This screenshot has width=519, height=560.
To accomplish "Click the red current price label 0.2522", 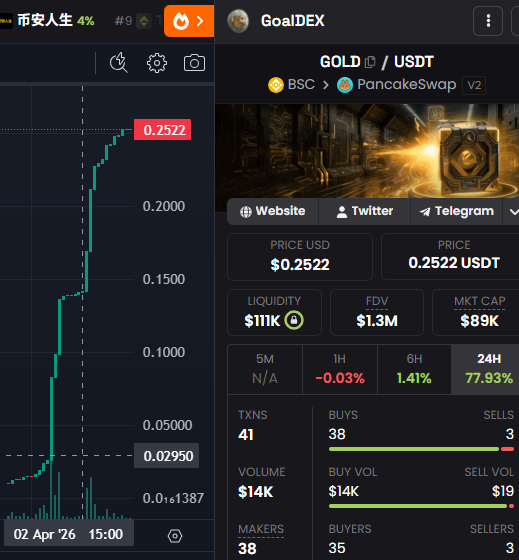I will pos(163,130).
